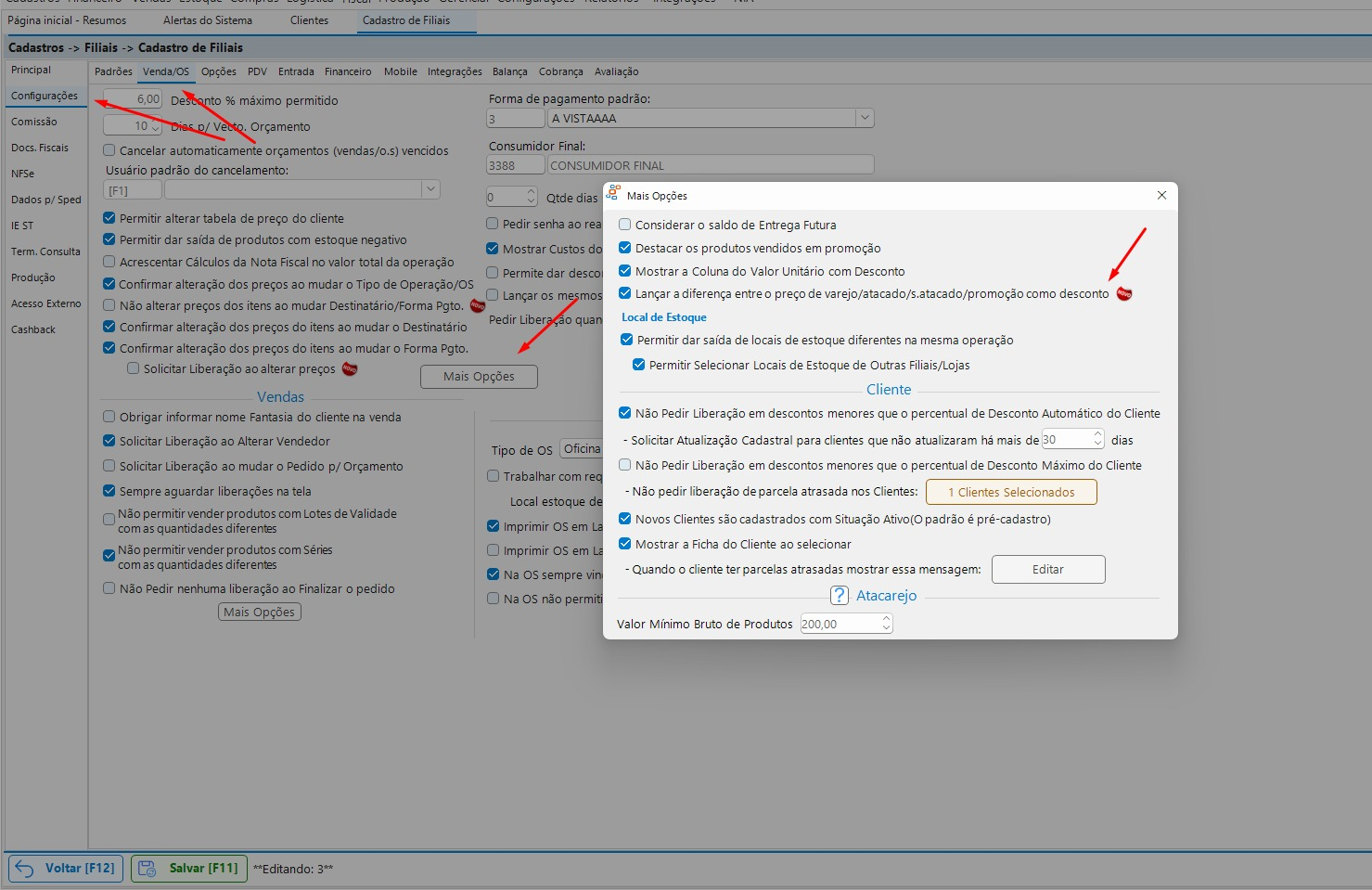Click 1 Clientes Selecionados button
This screenshot has width=1372, height=890.
pos(1011,492)
